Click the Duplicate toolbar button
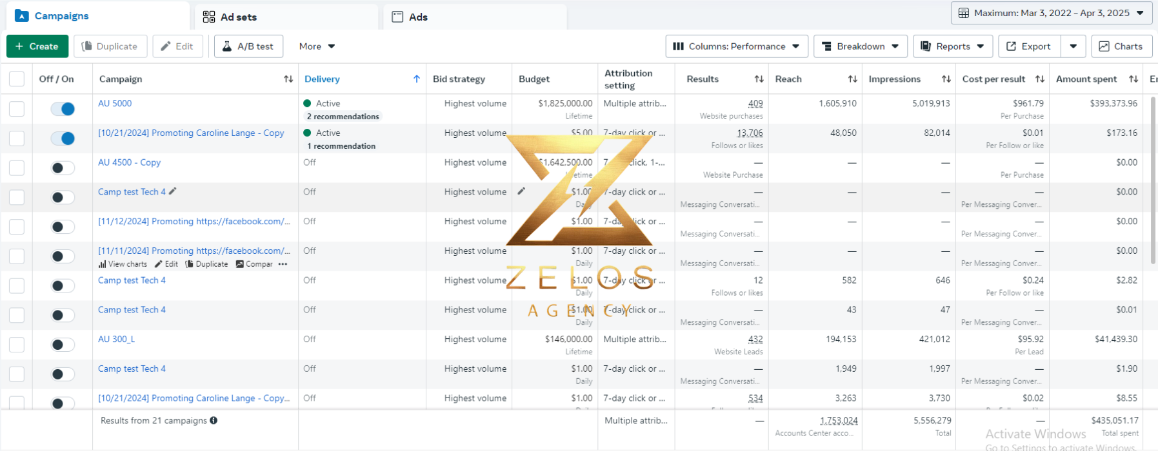1158x451 pixels. (111, 47)
